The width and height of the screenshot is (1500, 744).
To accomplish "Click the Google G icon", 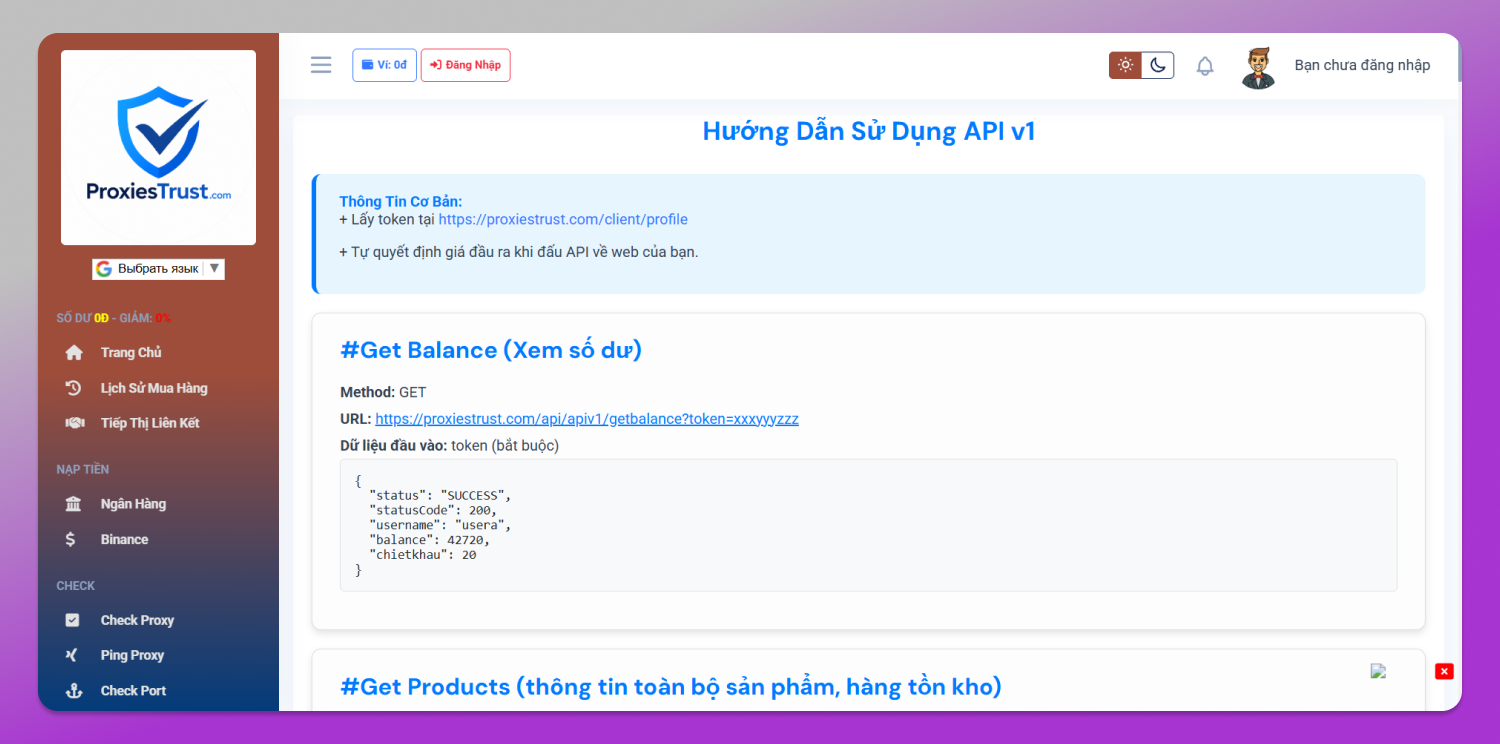I will click(x=103, y=269).
